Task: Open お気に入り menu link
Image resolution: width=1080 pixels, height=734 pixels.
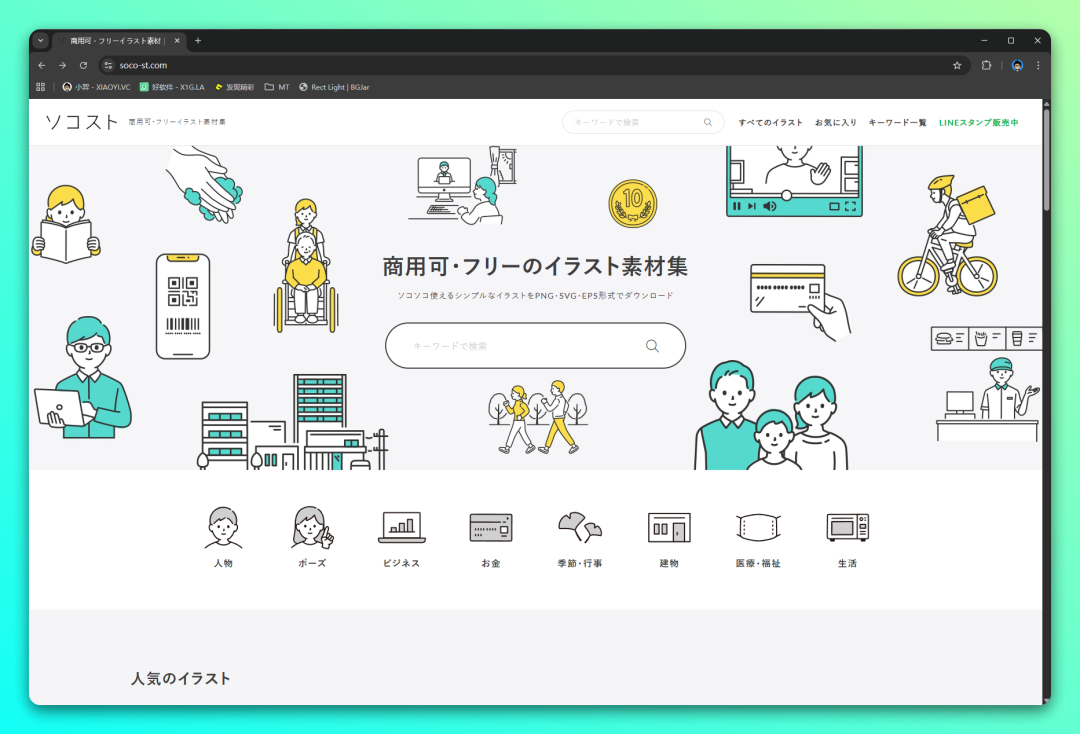Action: tap(835, 122)
